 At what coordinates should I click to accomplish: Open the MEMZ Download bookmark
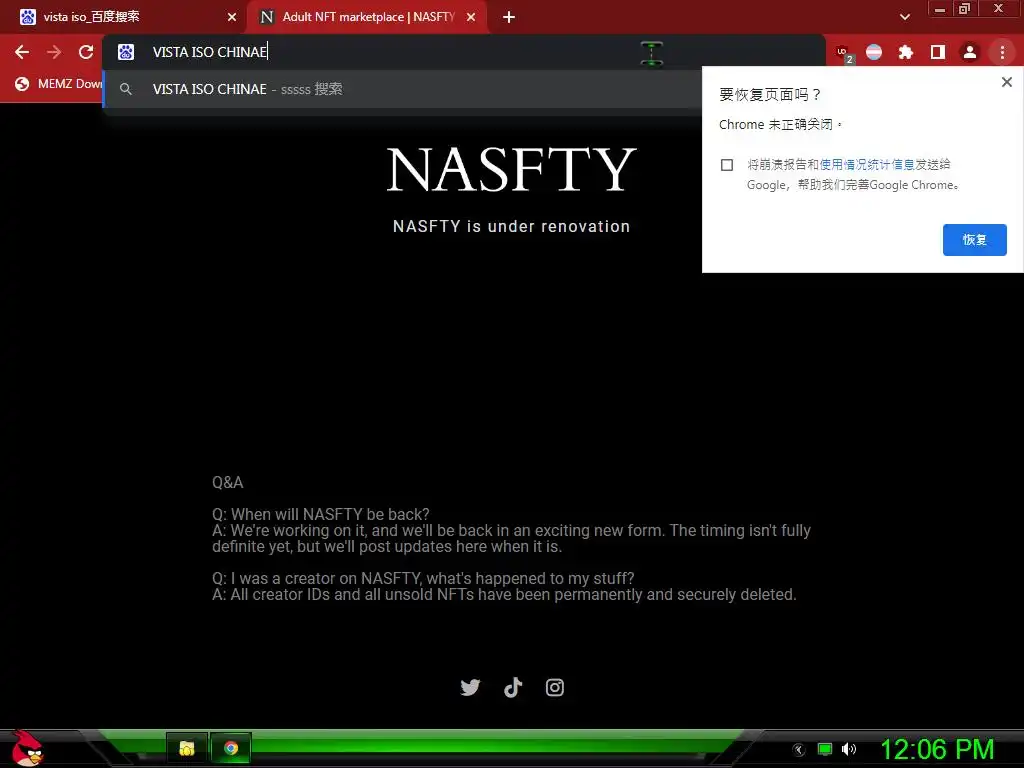pos(59,84)
